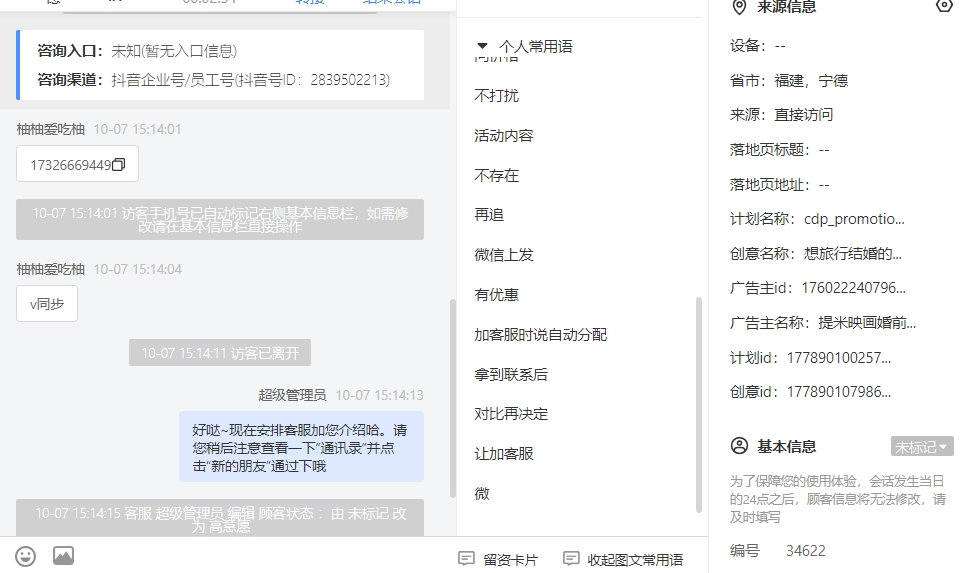
Task: Click the 计划id 177890100257... value
Action: pos(839,358)
